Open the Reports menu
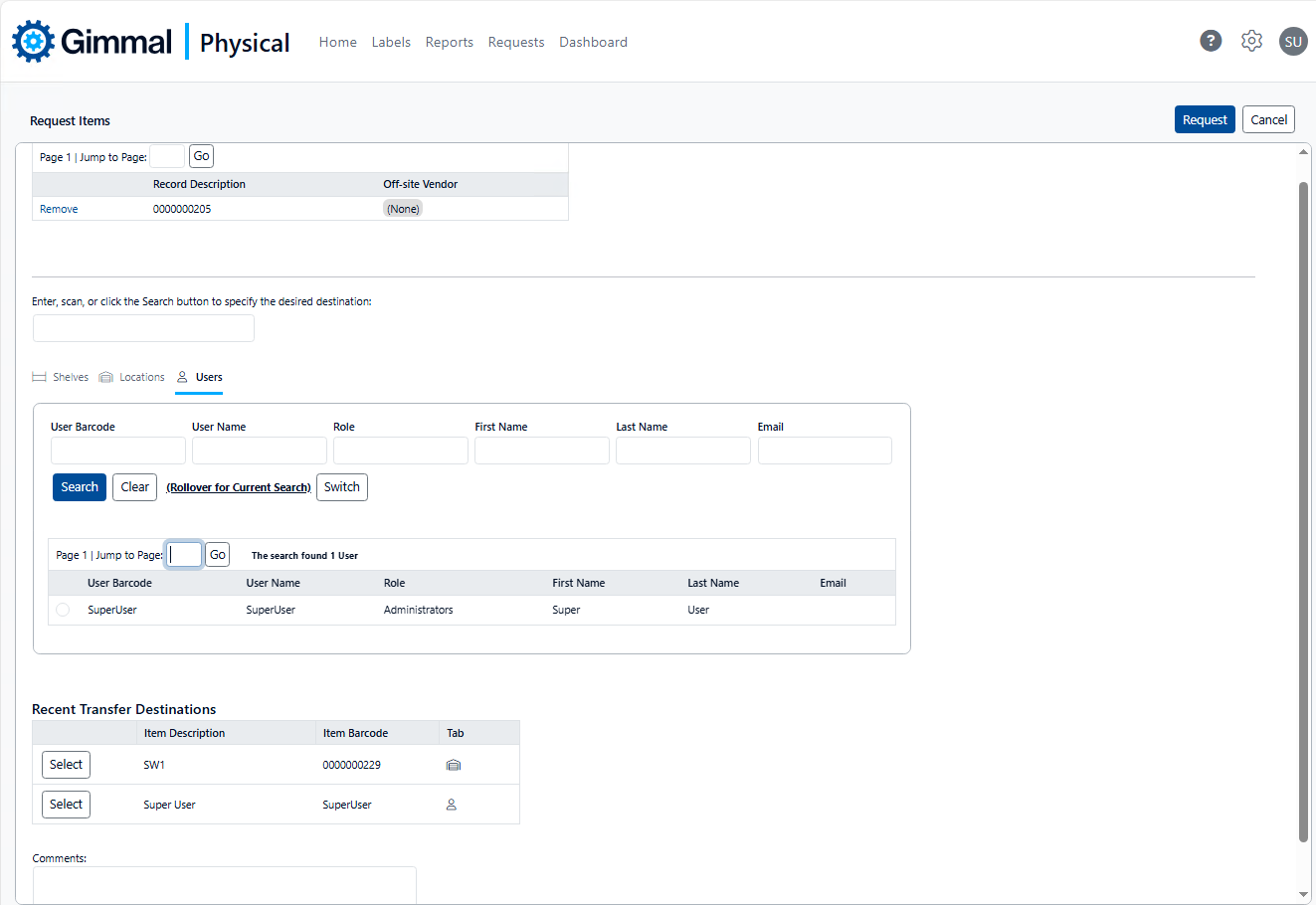Image resolution: width=1316 pixels, height=905 pixels. click(x=449, y=42)
